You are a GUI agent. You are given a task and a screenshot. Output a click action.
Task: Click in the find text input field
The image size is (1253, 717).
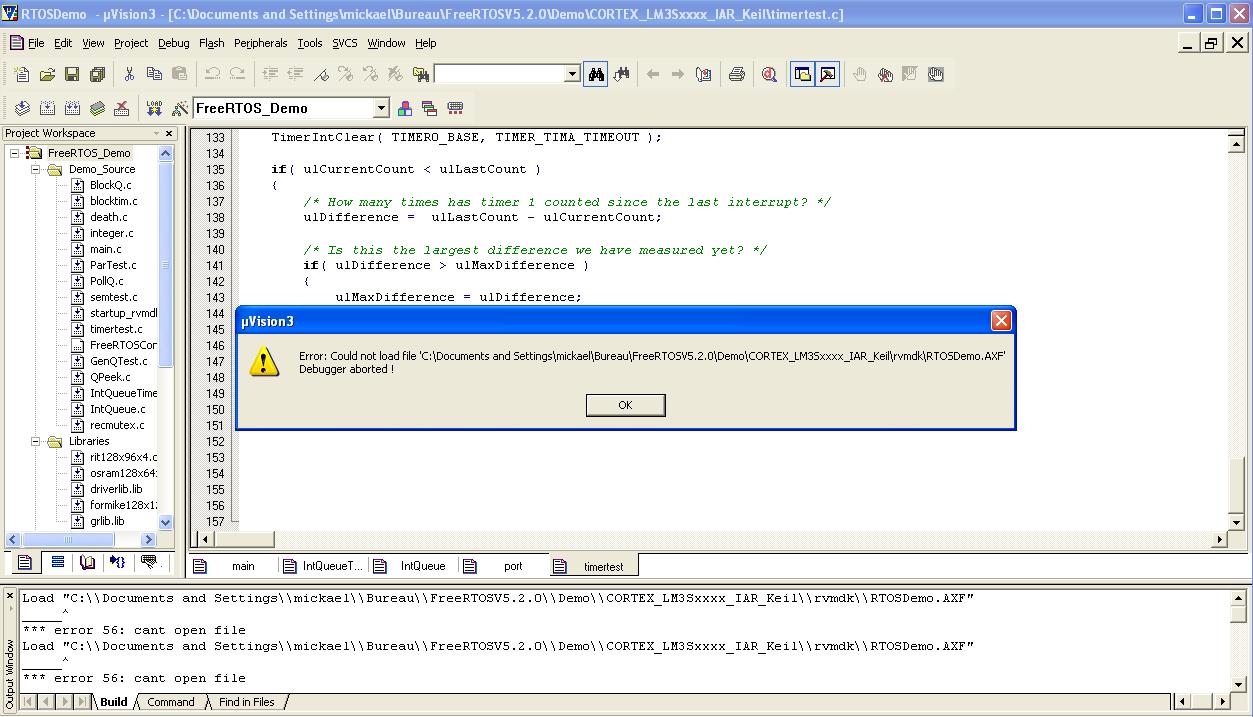tap(499, 74)
